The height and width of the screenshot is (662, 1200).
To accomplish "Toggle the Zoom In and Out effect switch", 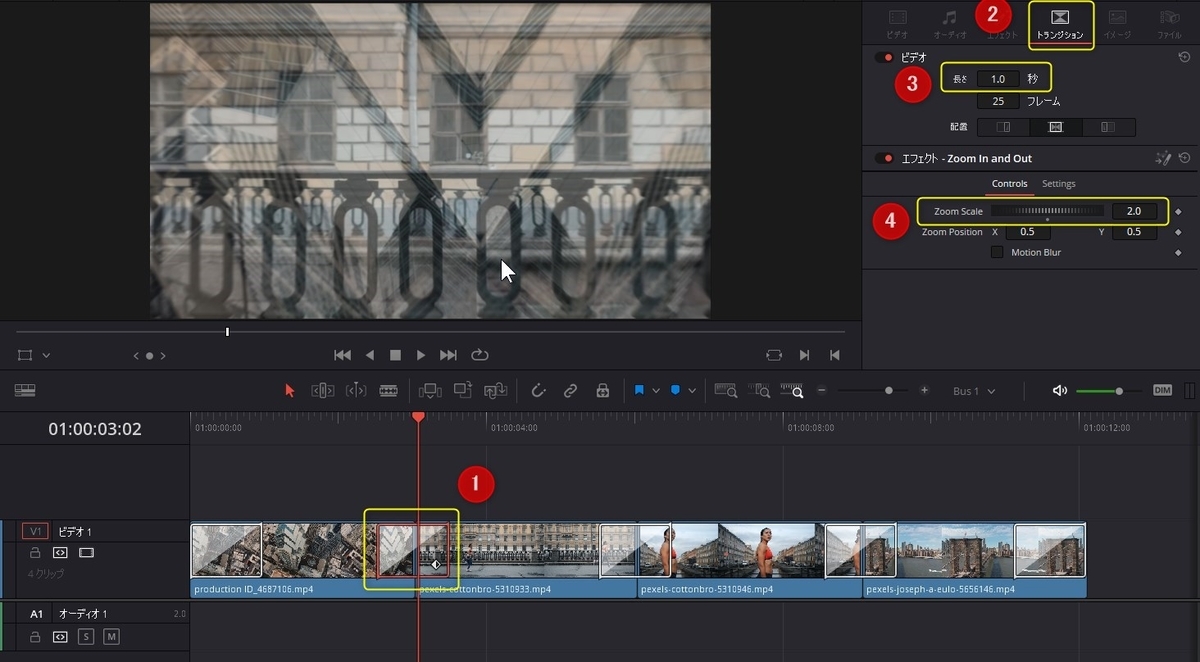I will [884, 158].
